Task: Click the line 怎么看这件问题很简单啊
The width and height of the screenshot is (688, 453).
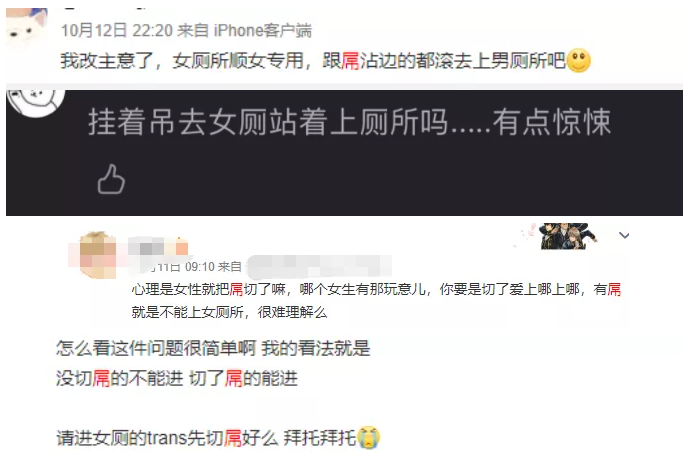Action: coord(156,349)
